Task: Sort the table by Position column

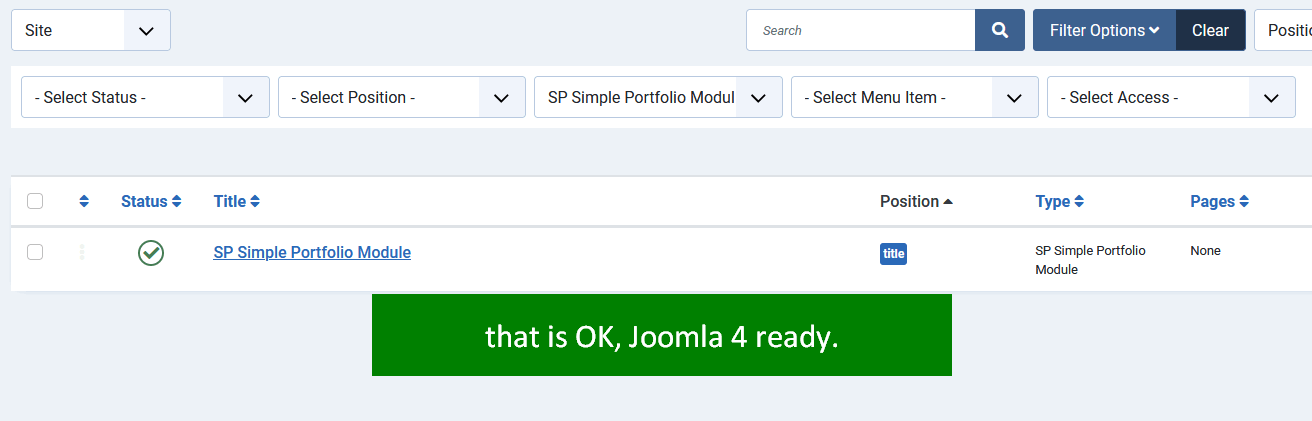Action: (916, 201)
